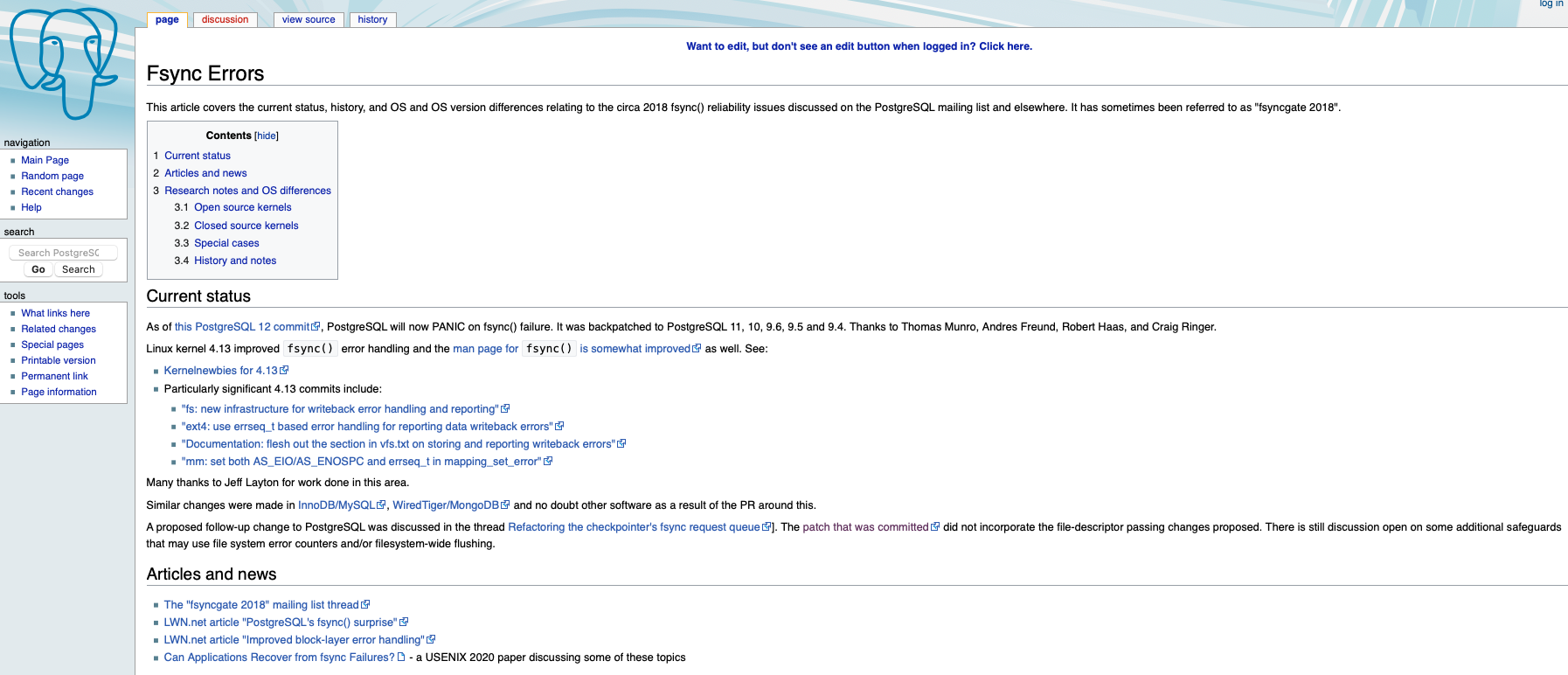The image size is (1568, 675).
Task: Click the PostgreSQL elephant logo
Action: pyautogui.click(x=64, y=63)
